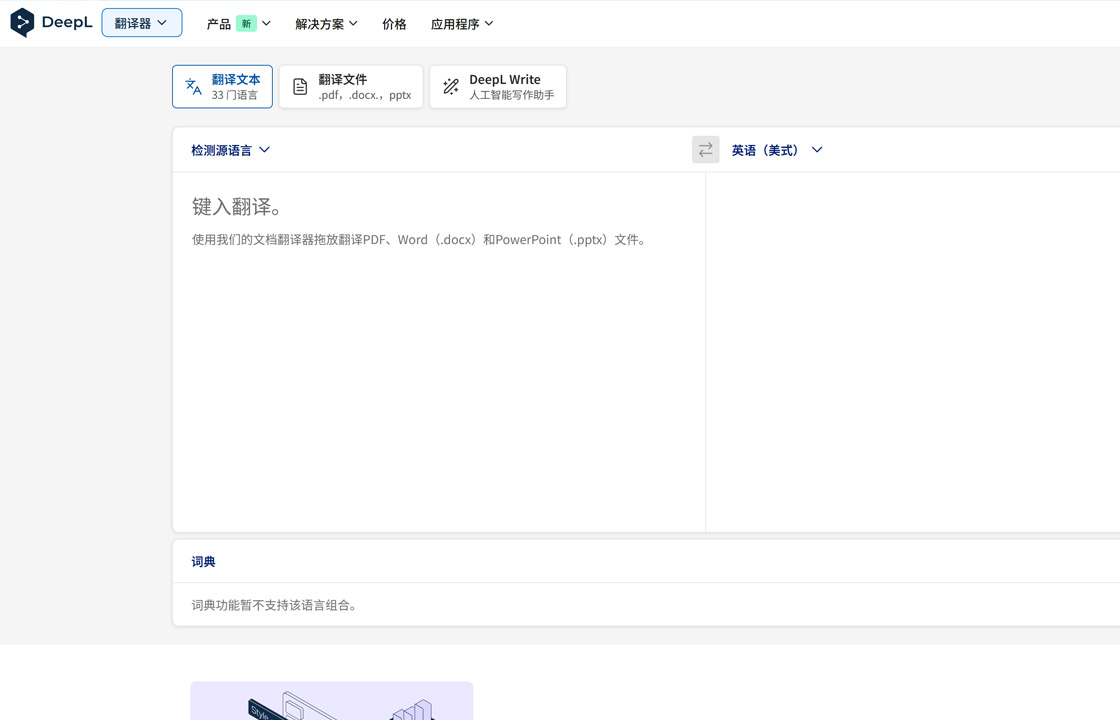Screen dimensions: 1120x720
Task: Click the chevron next to 应用程序
Action: tap(489, 24)
